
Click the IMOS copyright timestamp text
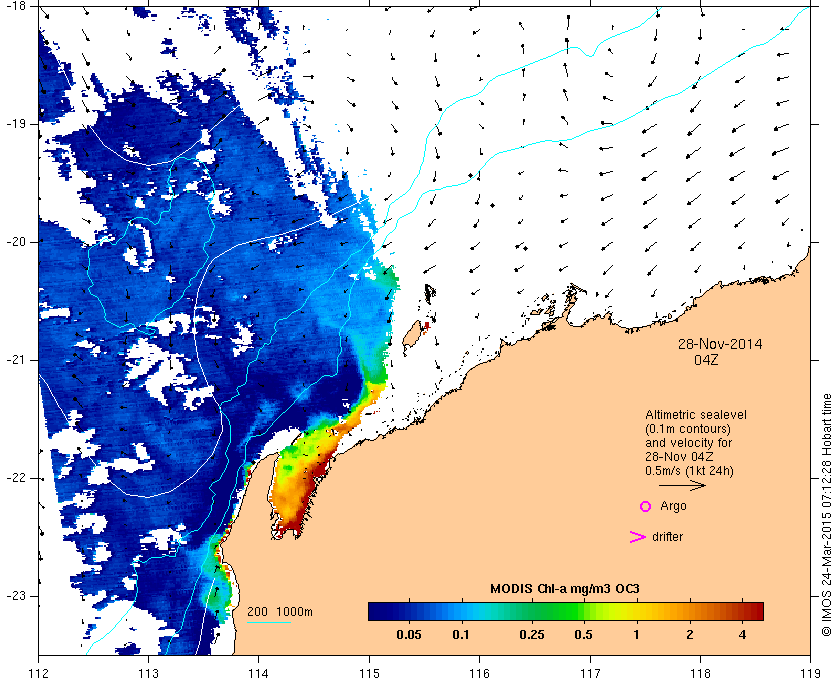pyautogui.click(x=827, y=514)
